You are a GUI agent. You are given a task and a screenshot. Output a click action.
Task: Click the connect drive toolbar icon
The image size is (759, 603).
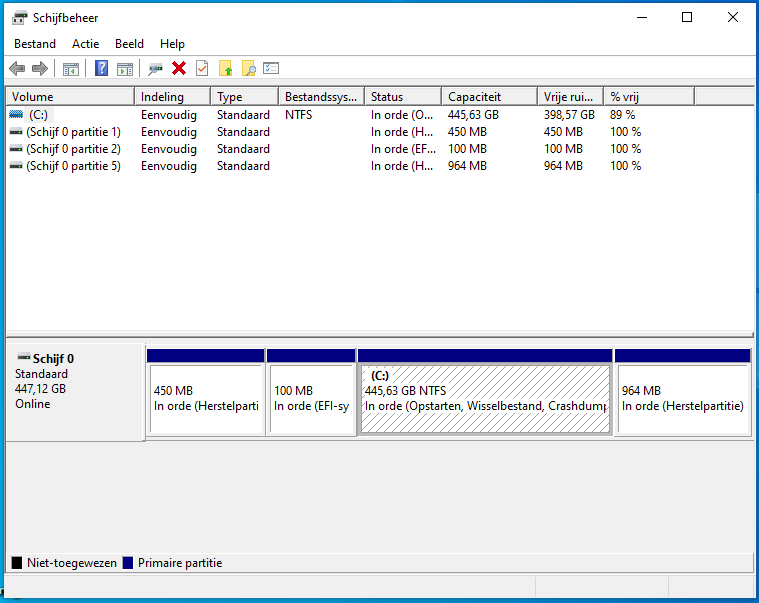[155, 68]
